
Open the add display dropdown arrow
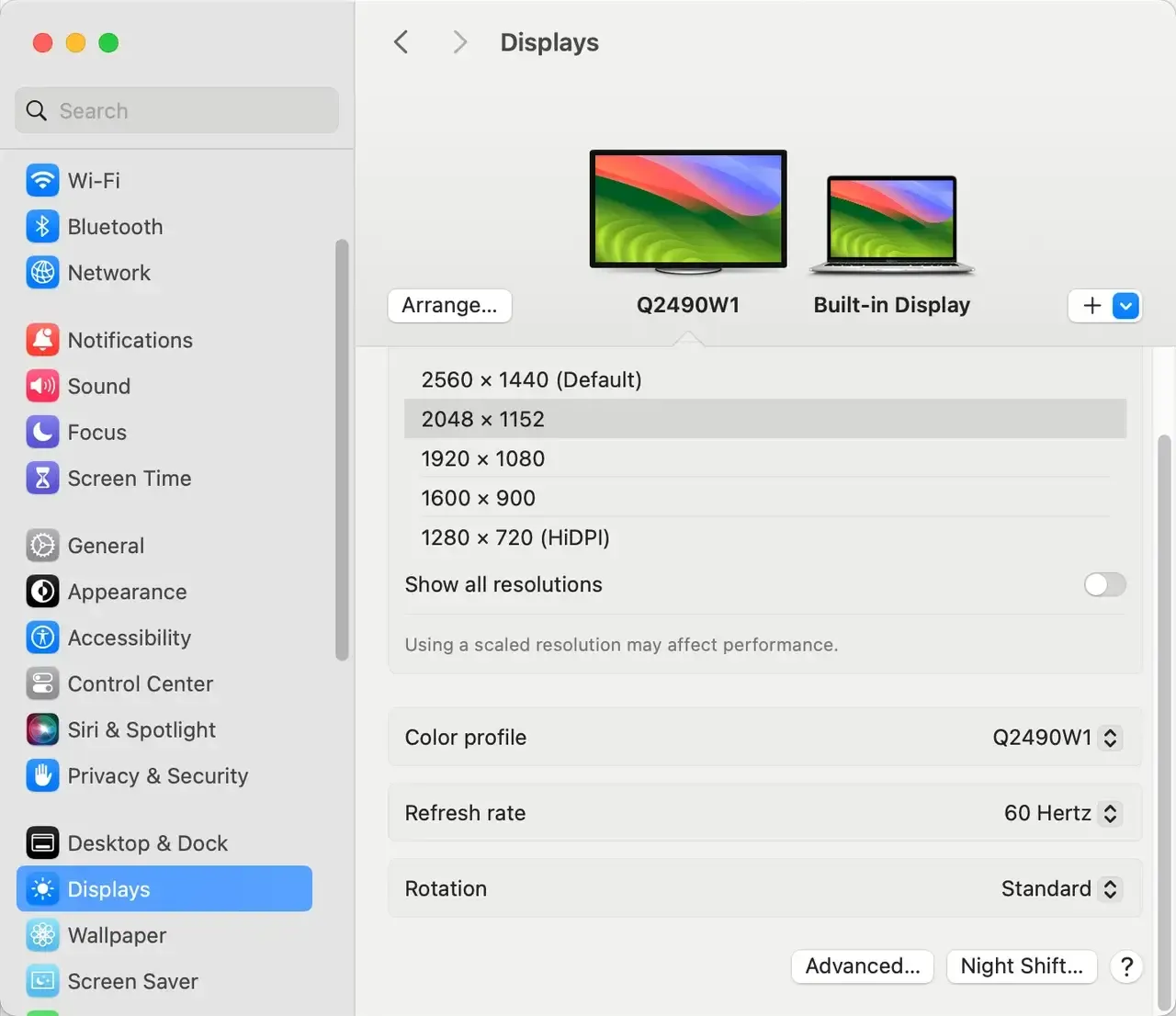pyautogui.click(x=1125, y=306)
